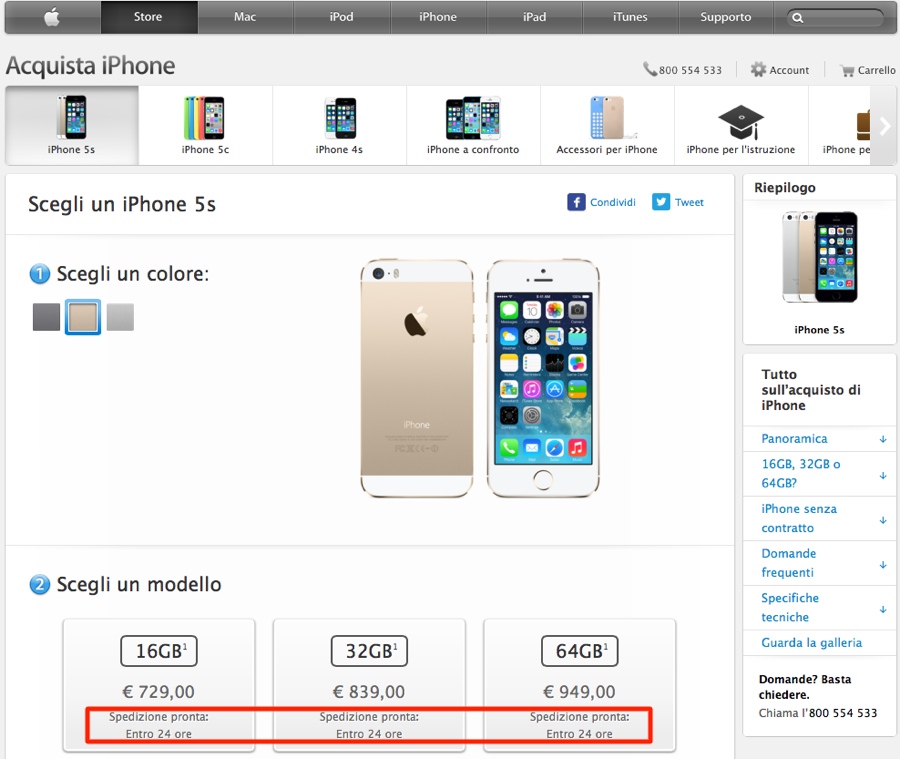Choose the 64GB model option
900x759 pixels.
click(580, 685)
